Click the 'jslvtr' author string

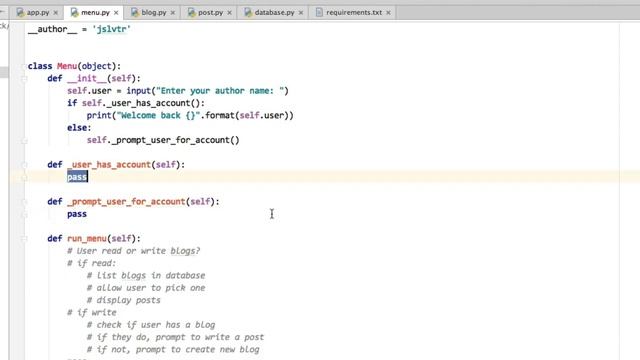click(x=111, y=29)
